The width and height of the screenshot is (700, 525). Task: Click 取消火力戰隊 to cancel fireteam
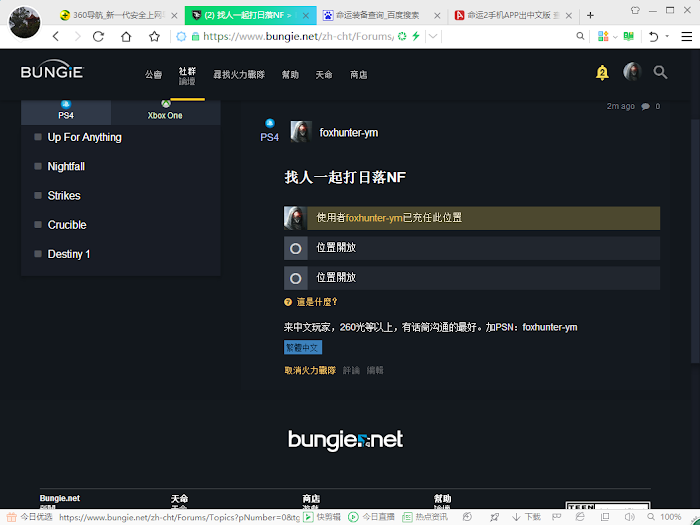[x=310, y=370]
